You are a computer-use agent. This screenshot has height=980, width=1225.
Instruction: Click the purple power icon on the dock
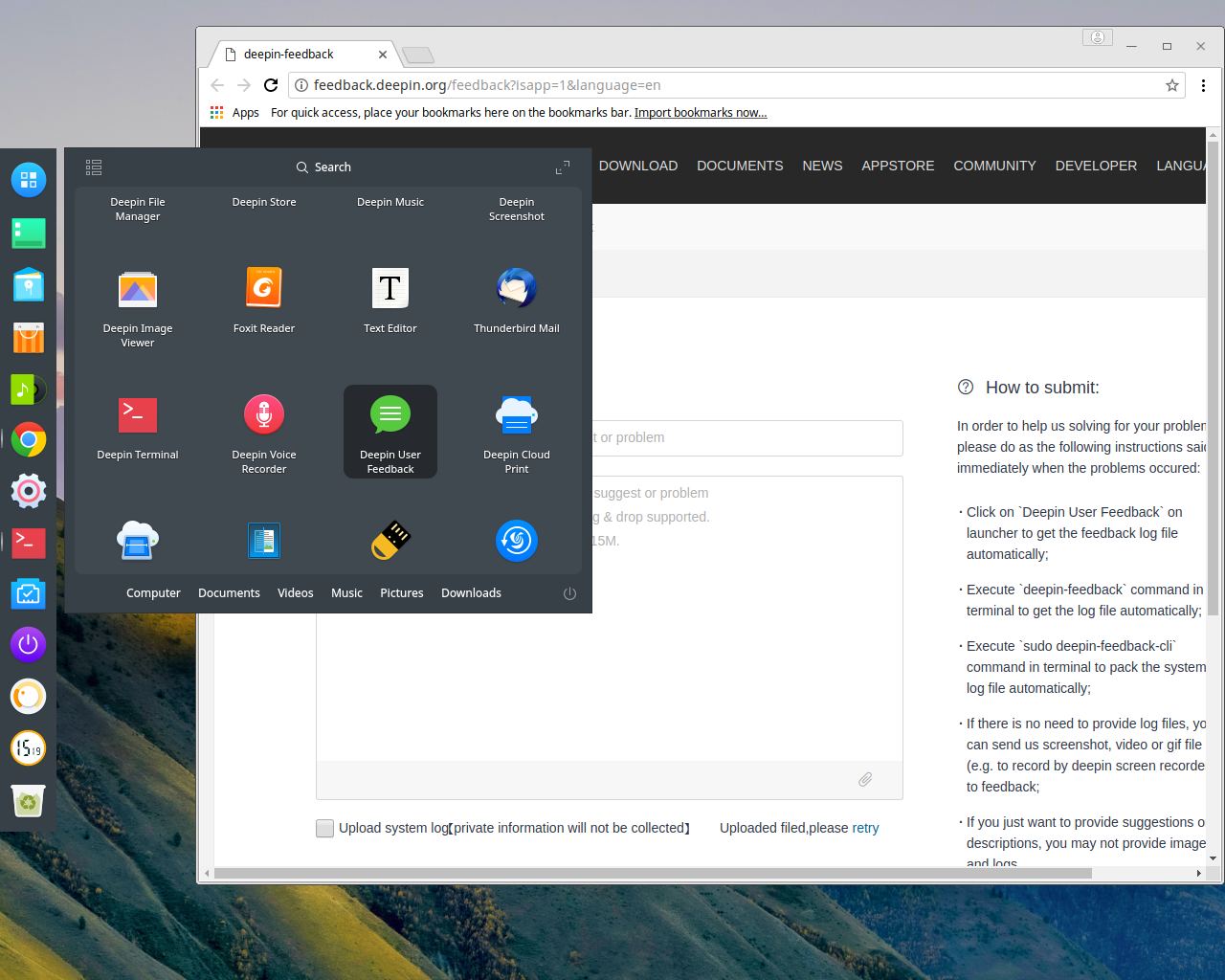[x=29, y=644]
